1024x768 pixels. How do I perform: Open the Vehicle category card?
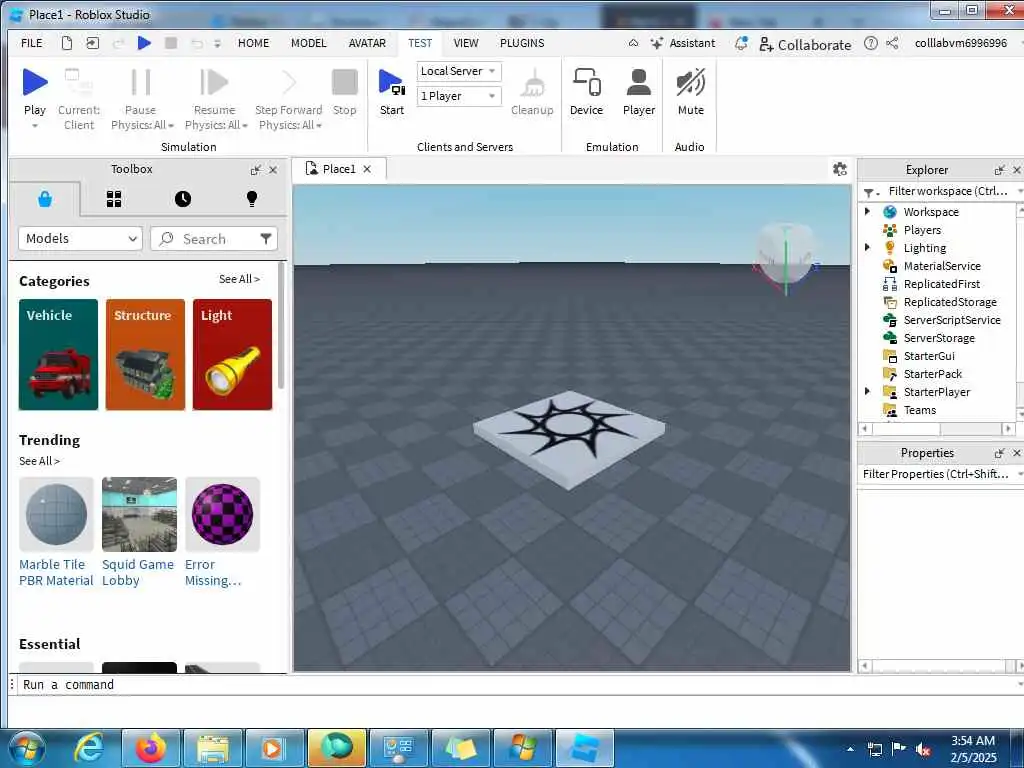(58, 355)
